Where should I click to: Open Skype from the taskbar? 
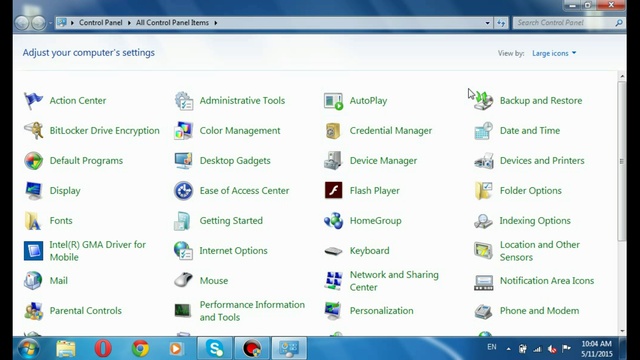coord(215,349)
